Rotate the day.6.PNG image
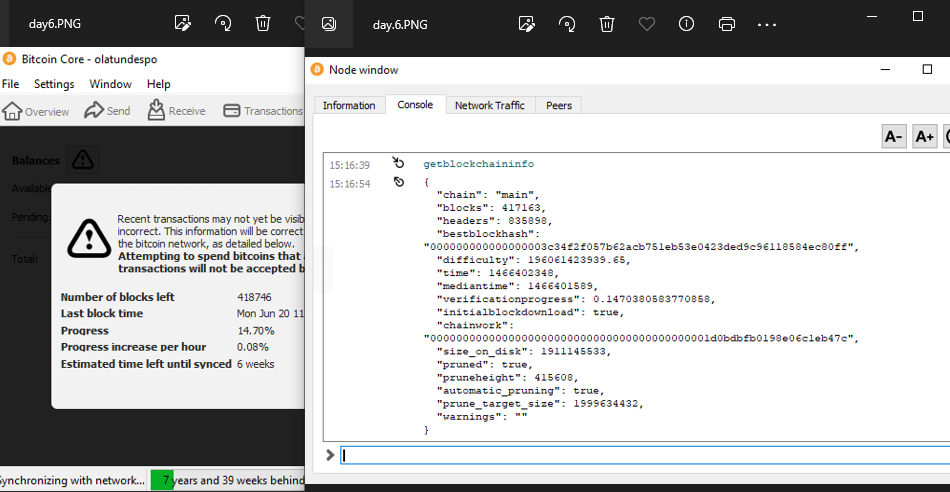950x492 pixels. click(x=567, y=24)
